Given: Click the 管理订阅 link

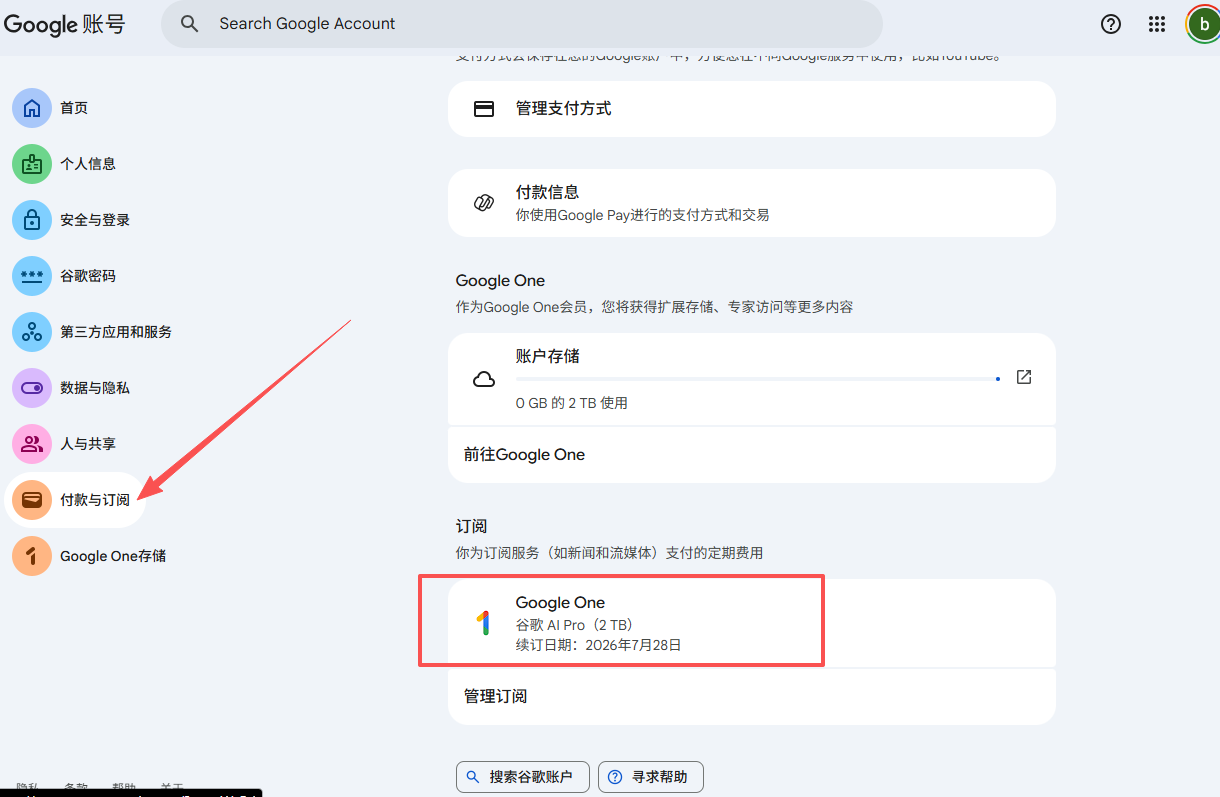Looking at the screenshot, I should tap(495, 696).
